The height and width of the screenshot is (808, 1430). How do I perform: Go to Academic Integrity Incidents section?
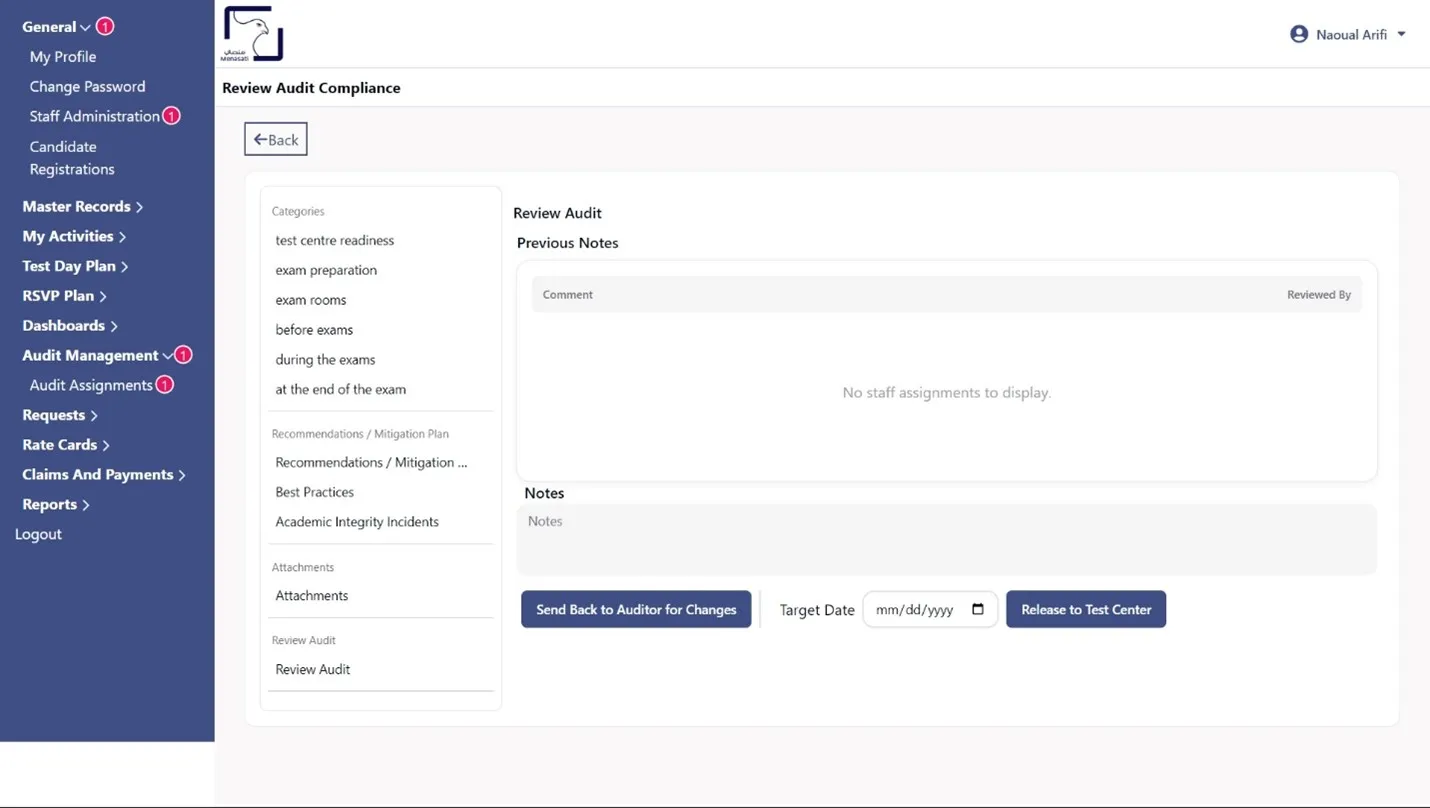coord(357,522)
